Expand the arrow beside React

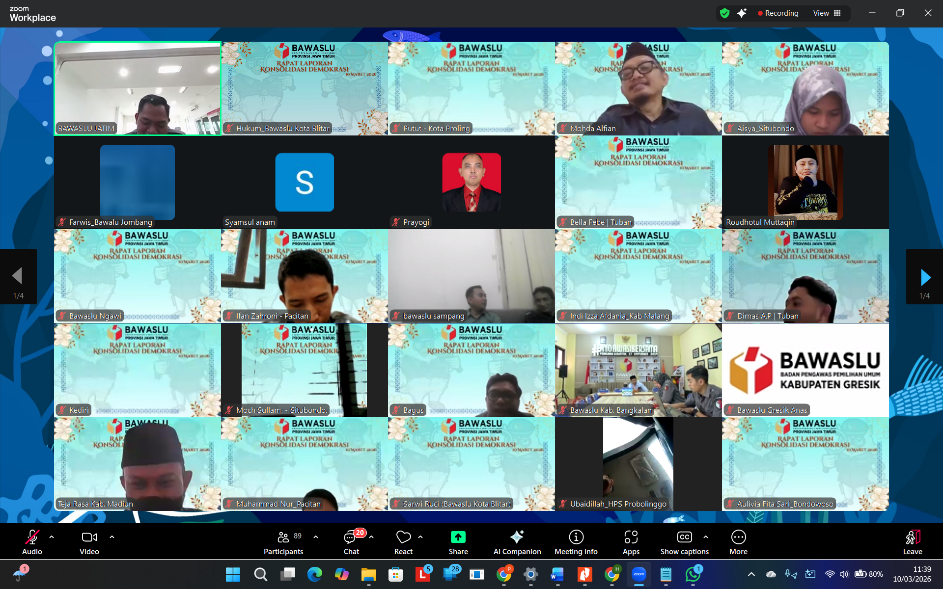click(x=420, y=537)
